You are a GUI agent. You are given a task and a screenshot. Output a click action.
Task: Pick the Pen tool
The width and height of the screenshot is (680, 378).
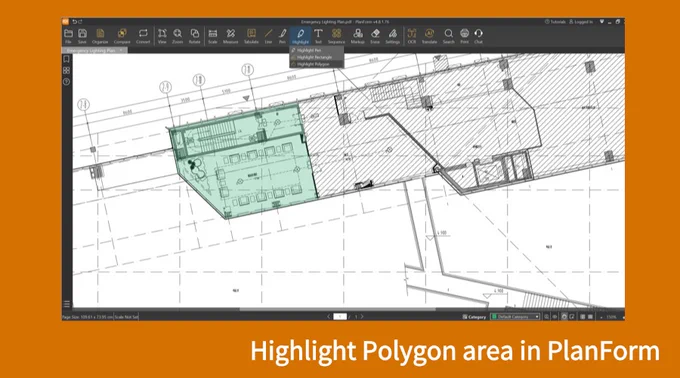click(282, 36)
